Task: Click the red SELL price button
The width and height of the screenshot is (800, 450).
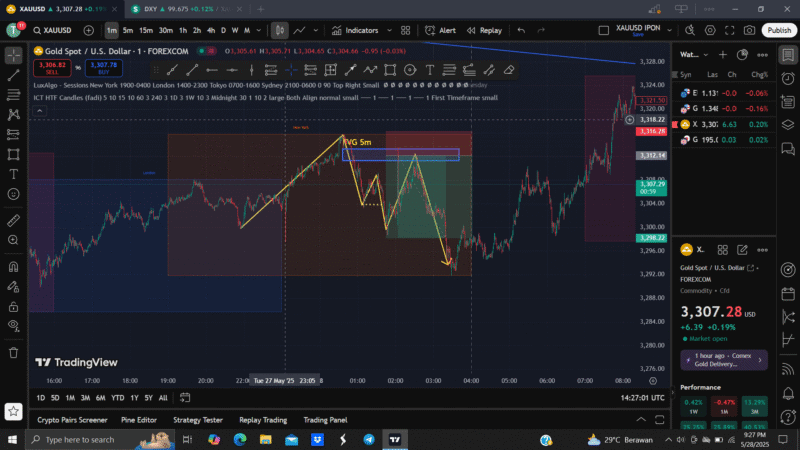Action: 49,66
